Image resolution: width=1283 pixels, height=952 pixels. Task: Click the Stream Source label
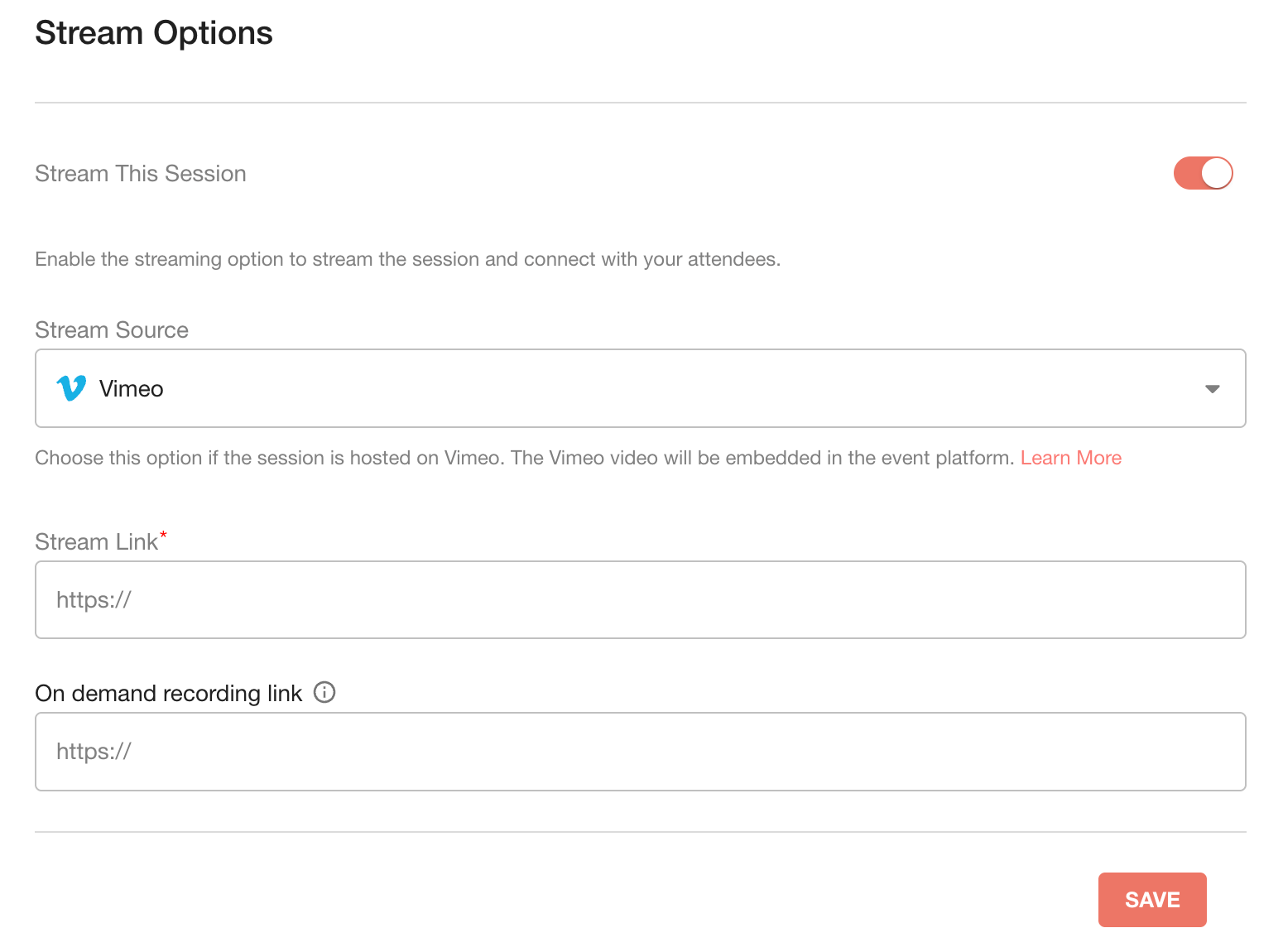click(112, 330)
